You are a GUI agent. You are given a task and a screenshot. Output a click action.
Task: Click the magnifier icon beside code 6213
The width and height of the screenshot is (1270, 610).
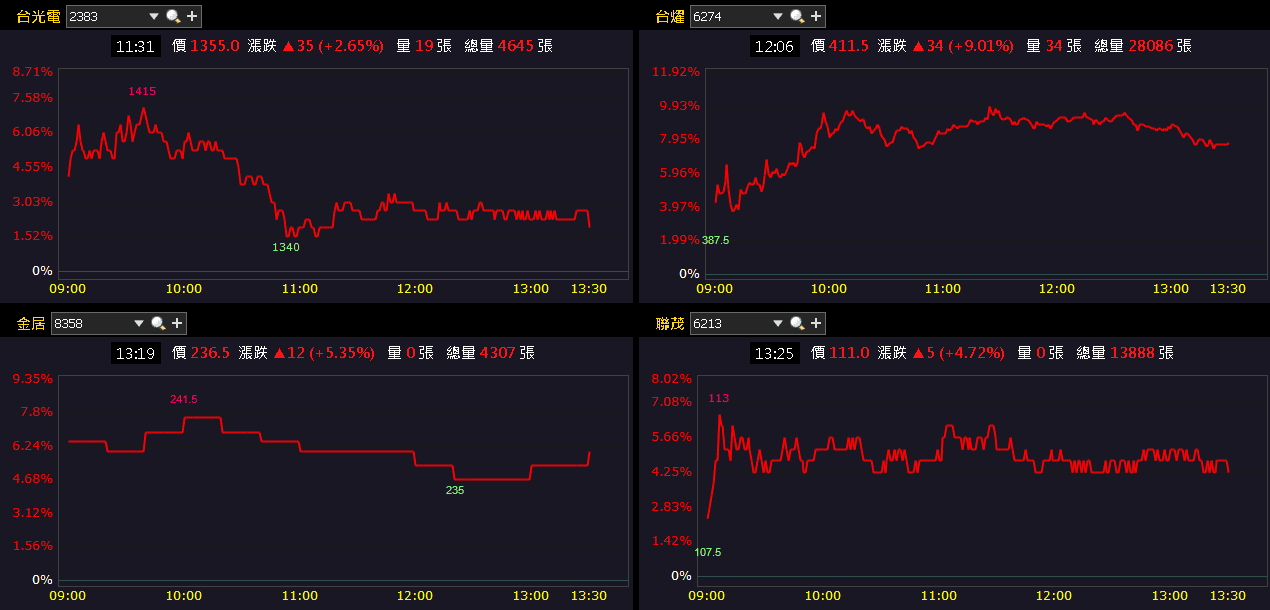pyautogui.click(x=797, y=323)
